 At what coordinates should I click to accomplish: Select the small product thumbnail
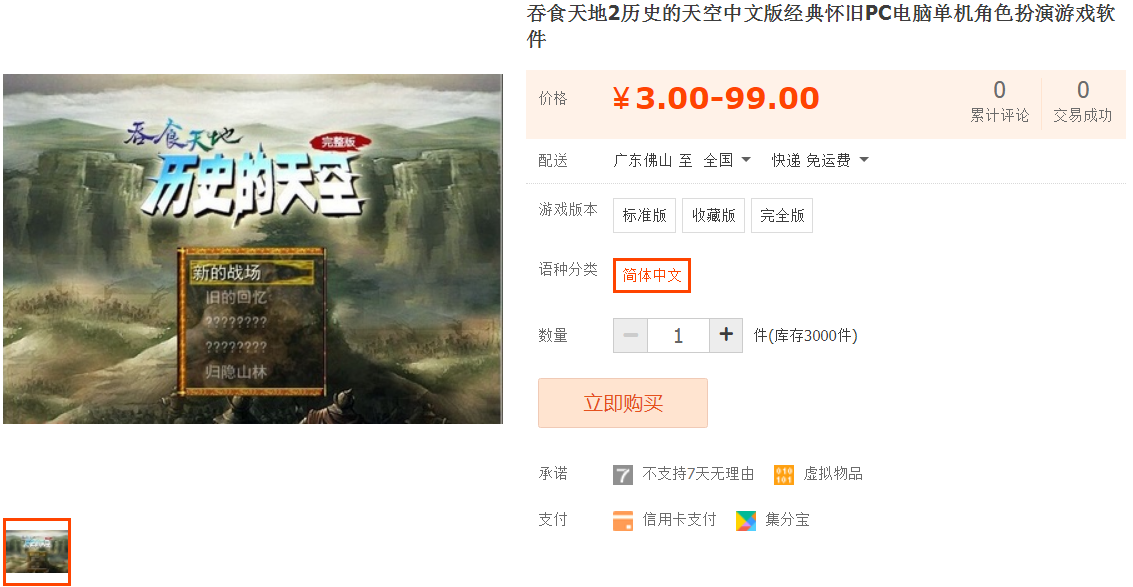[36, 552]
